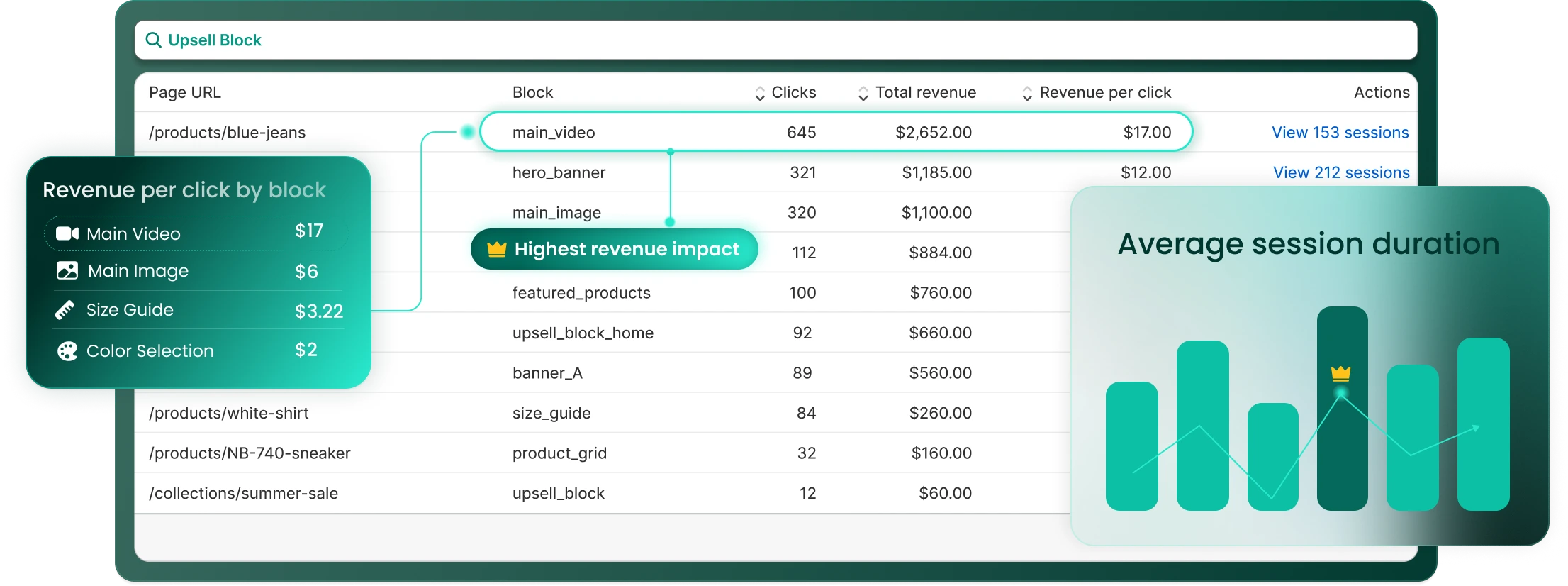The width and height of the screenshot is (1568, 586).
Task: Click the crown icon on chart bar
Action: click(1340, 373)
